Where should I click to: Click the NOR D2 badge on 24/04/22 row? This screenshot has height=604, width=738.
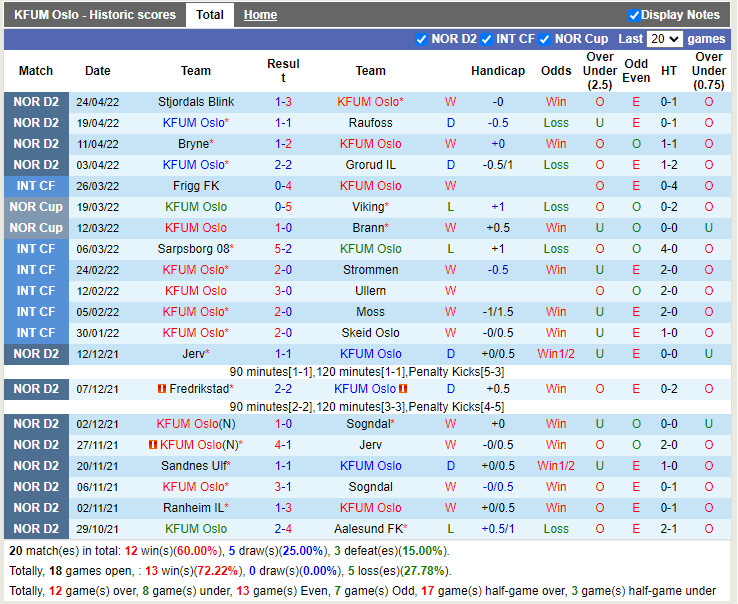(x=36, y=102)
